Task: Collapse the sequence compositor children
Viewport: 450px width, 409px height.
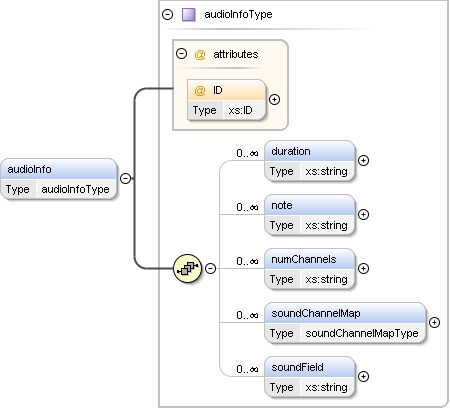Action: click(x=210, y=268)
